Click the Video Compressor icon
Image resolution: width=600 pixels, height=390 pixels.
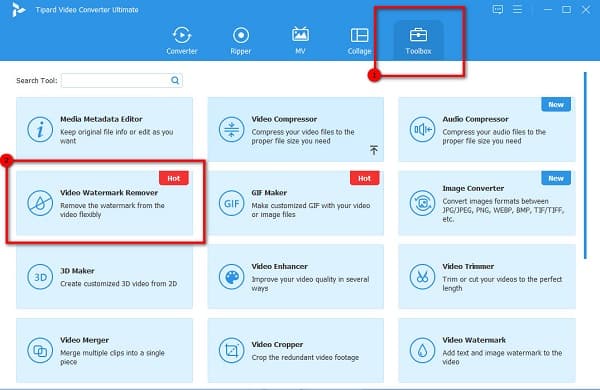tap(232, 130)
